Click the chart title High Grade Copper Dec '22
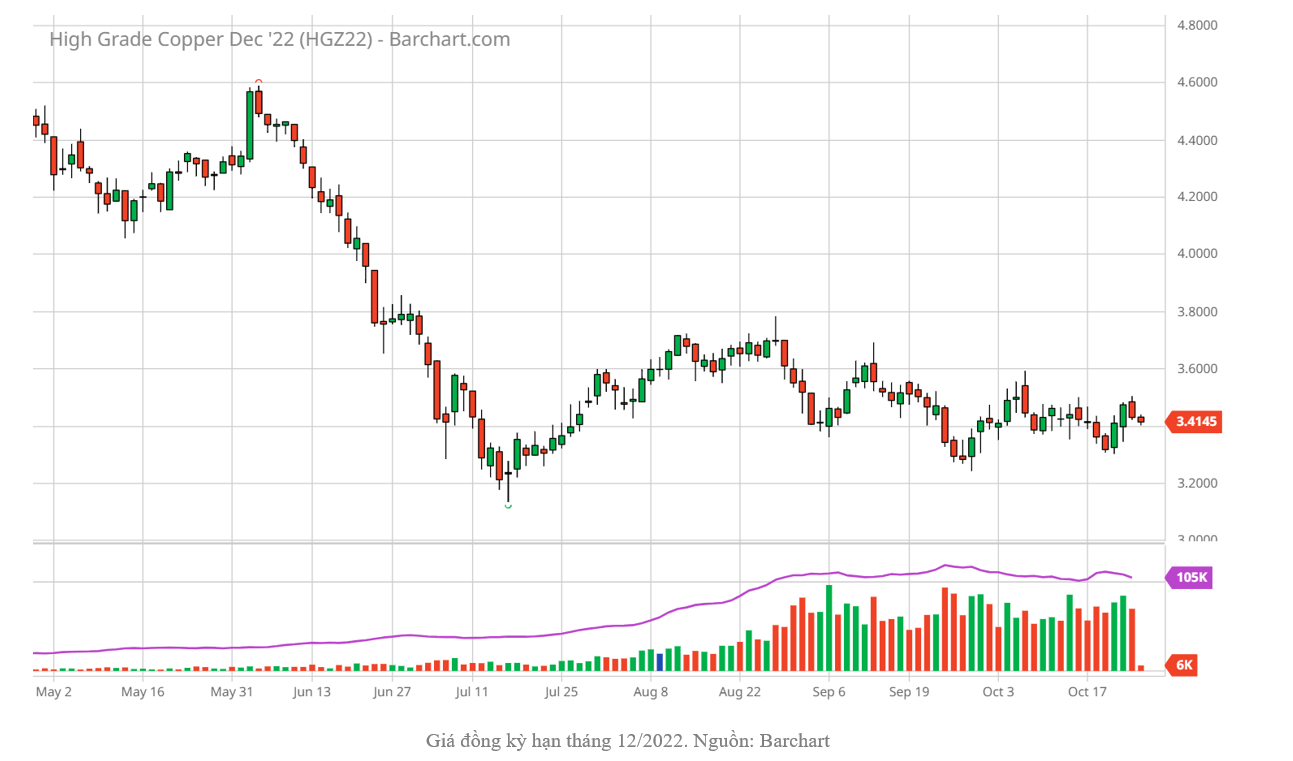Image resolution: width=1293 pixels, height=761 pixels. click(x=279, y=40)
